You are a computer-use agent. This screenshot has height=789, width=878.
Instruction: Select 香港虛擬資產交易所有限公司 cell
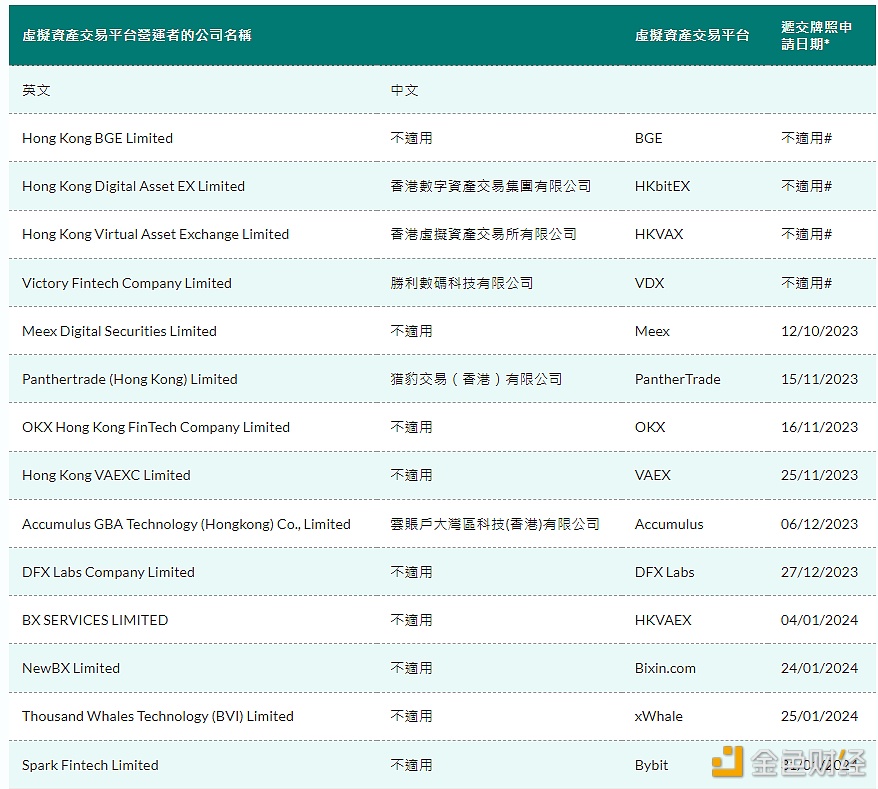pos(483,235)
